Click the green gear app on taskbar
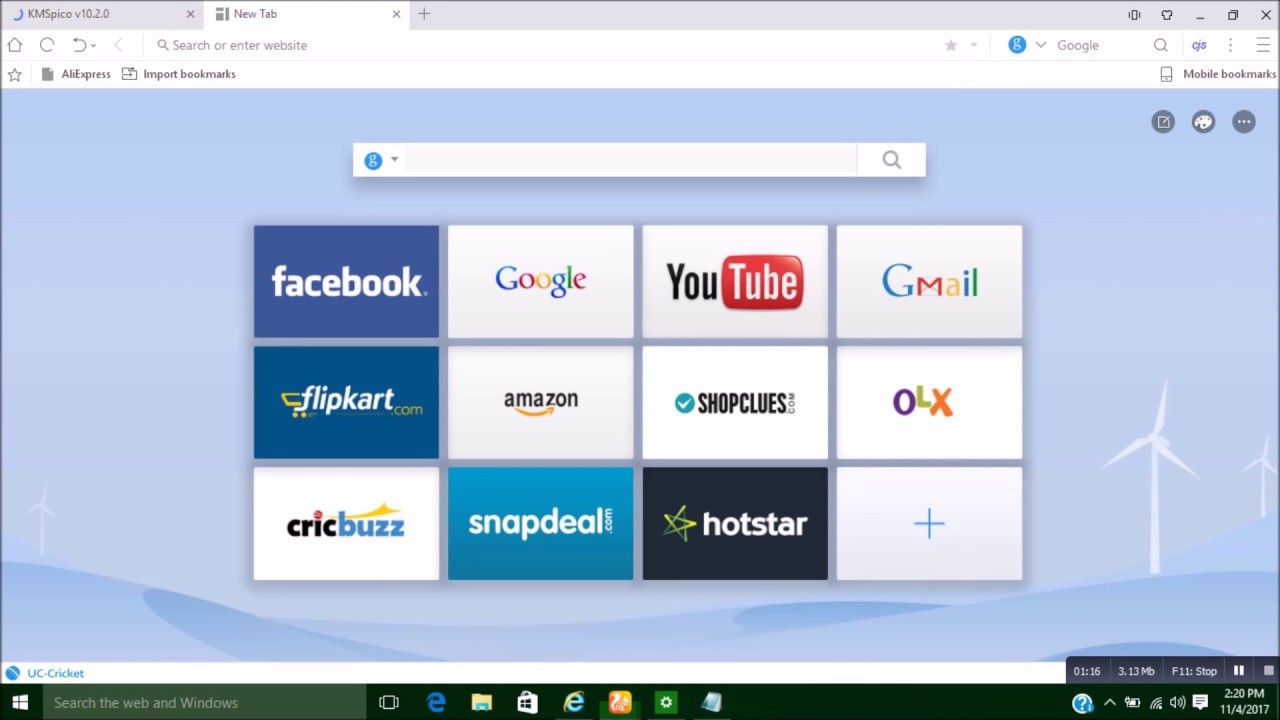Viewport: 1280px width, 720px height. [666, 703]
